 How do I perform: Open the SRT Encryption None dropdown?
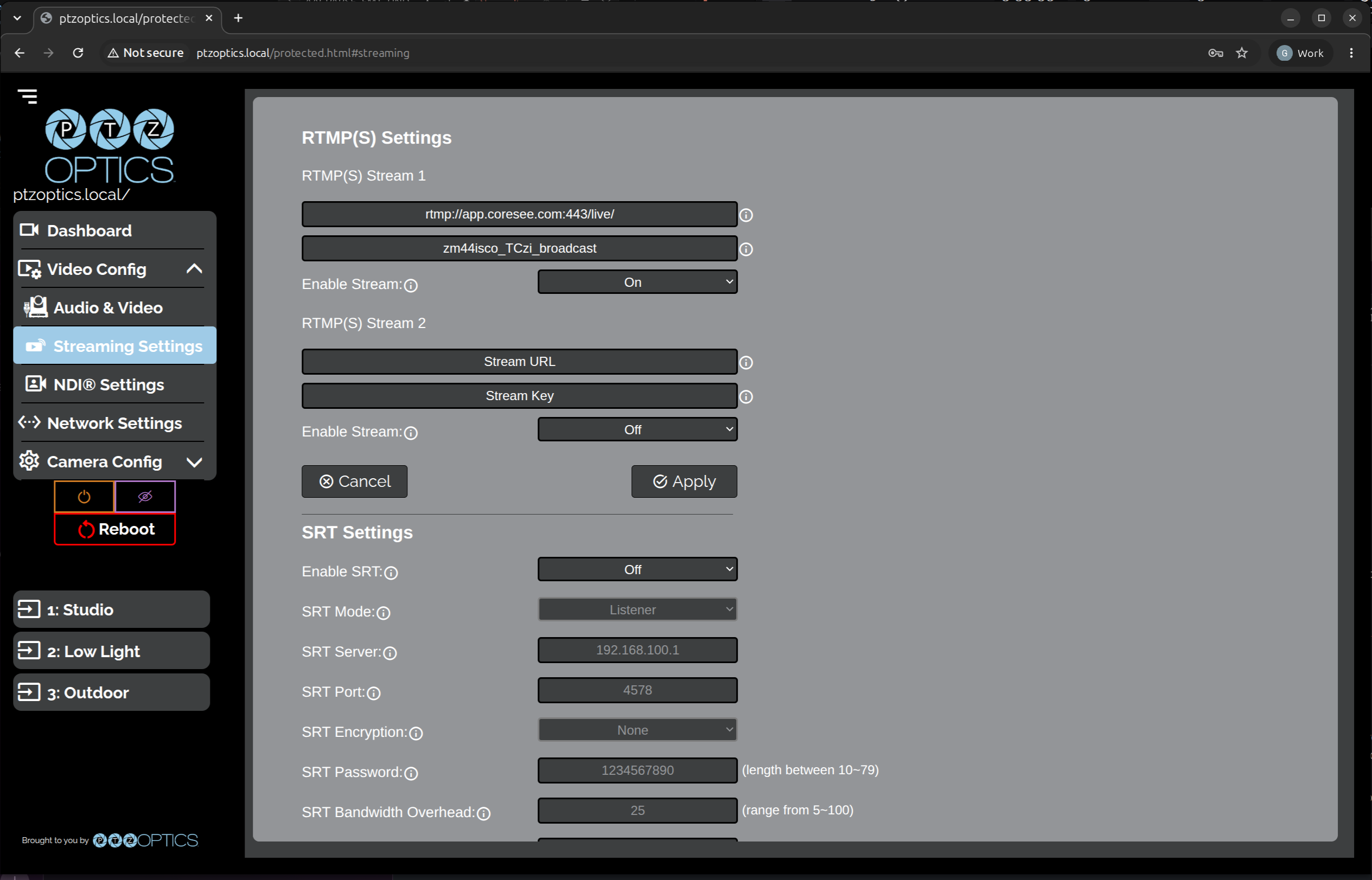point(637,730)
